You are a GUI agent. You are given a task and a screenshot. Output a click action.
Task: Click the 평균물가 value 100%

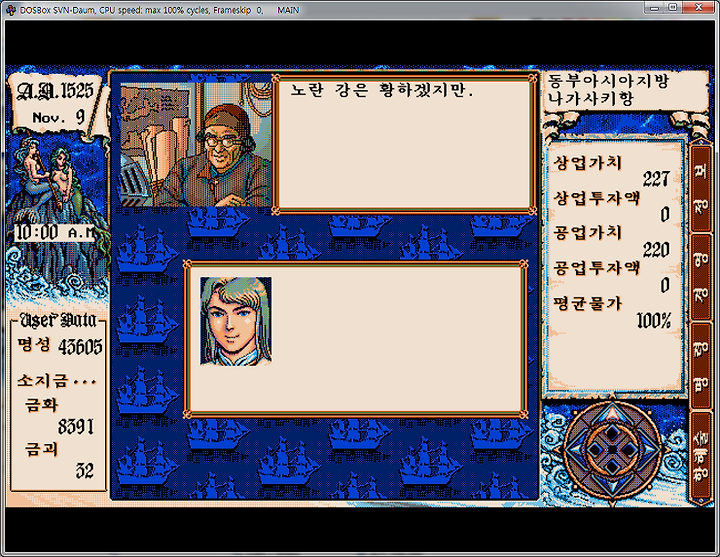point(654,321)
